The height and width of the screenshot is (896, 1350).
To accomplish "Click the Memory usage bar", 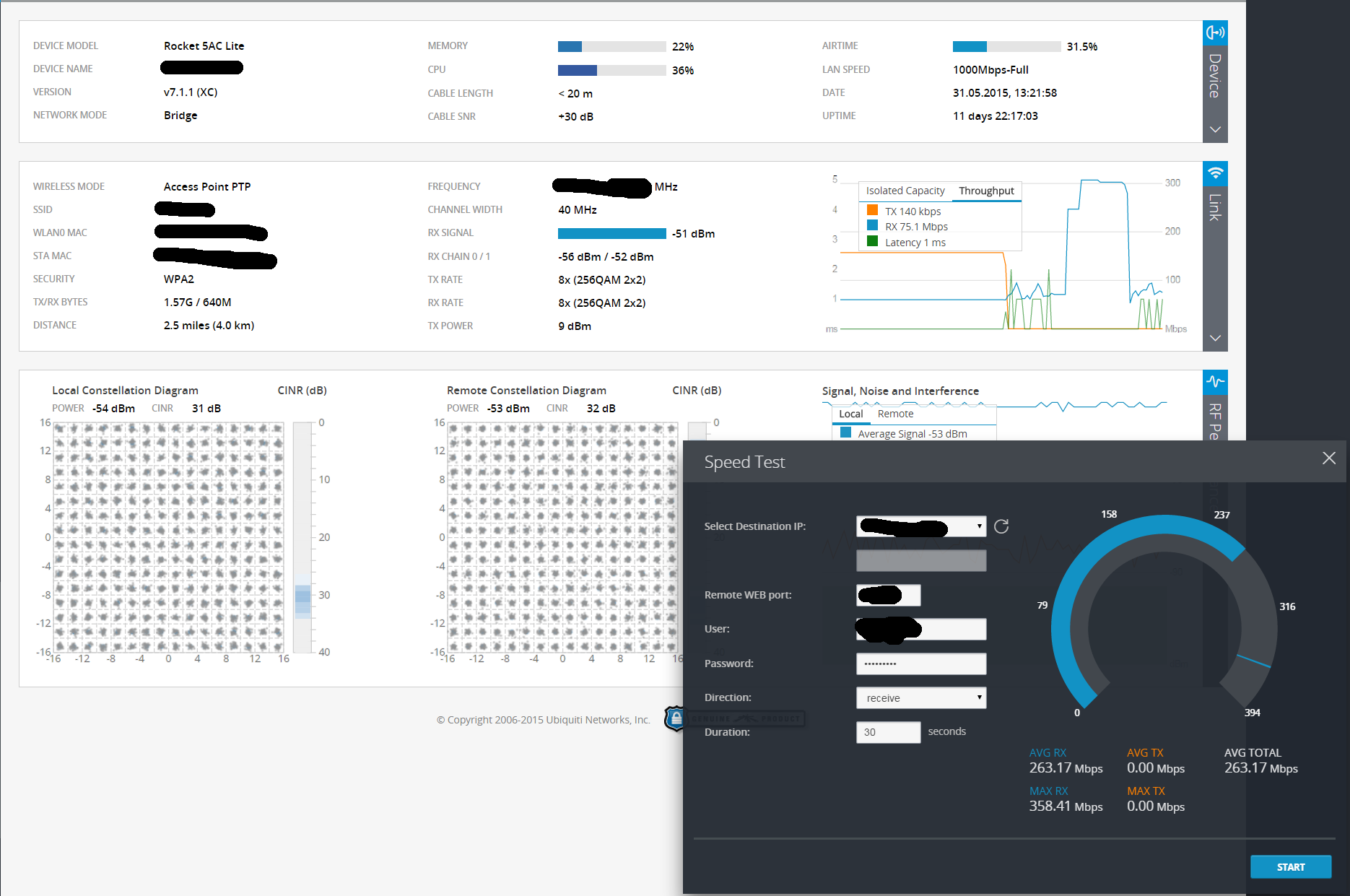I will (x=611, y=46).
